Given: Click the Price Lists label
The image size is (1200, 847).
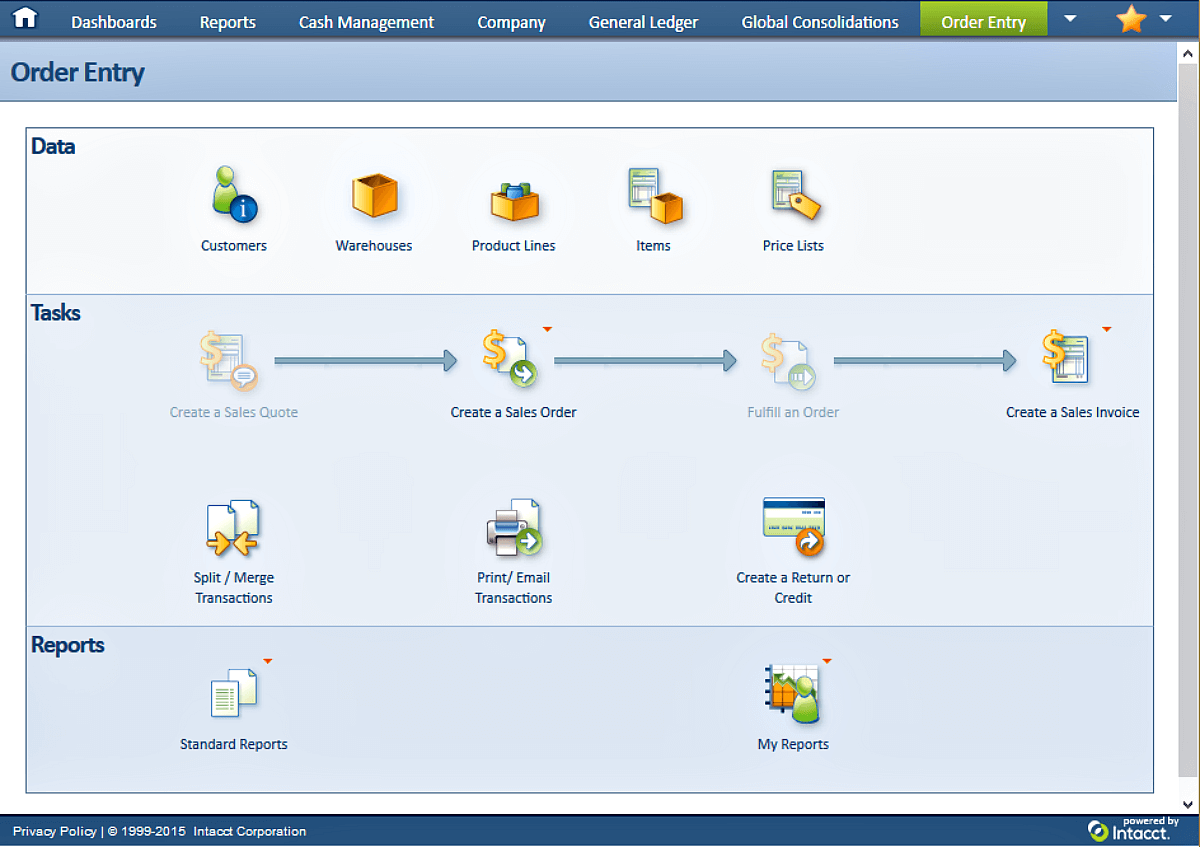Looking at the screenshot, I should click(x=794, y=246).
